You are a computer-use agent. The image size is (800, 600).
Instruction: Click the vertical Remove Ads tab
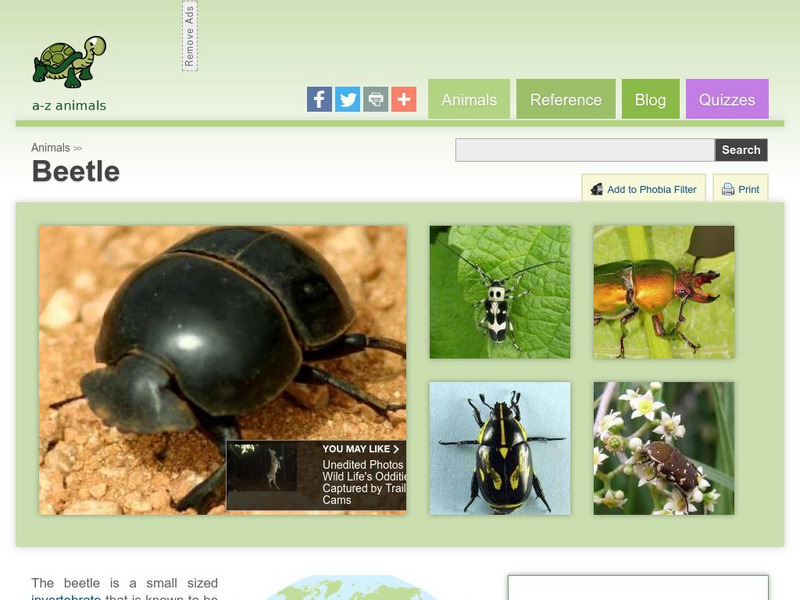coord(190,38)
